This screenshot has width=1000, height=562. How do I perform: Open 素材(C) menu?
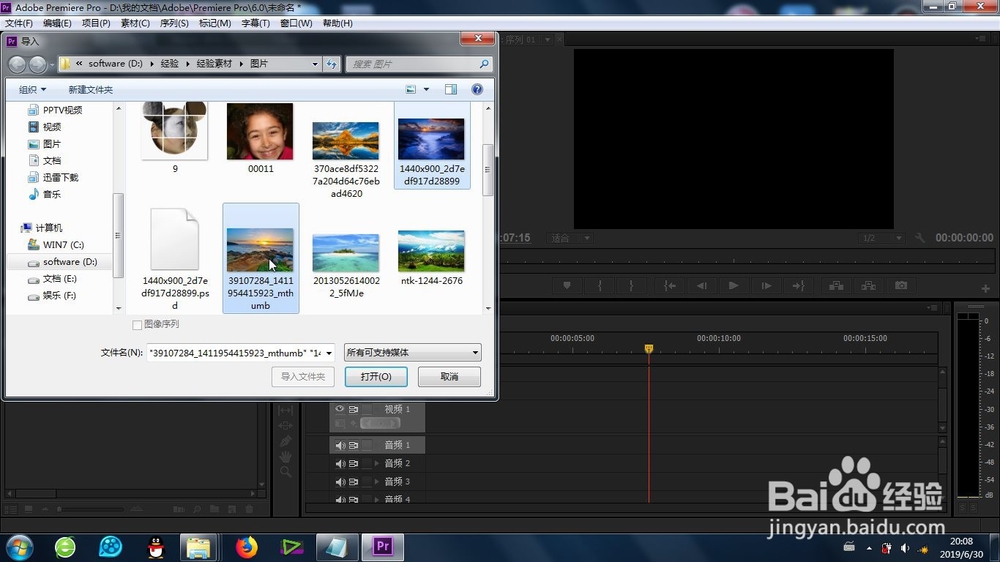click(135, 23)
